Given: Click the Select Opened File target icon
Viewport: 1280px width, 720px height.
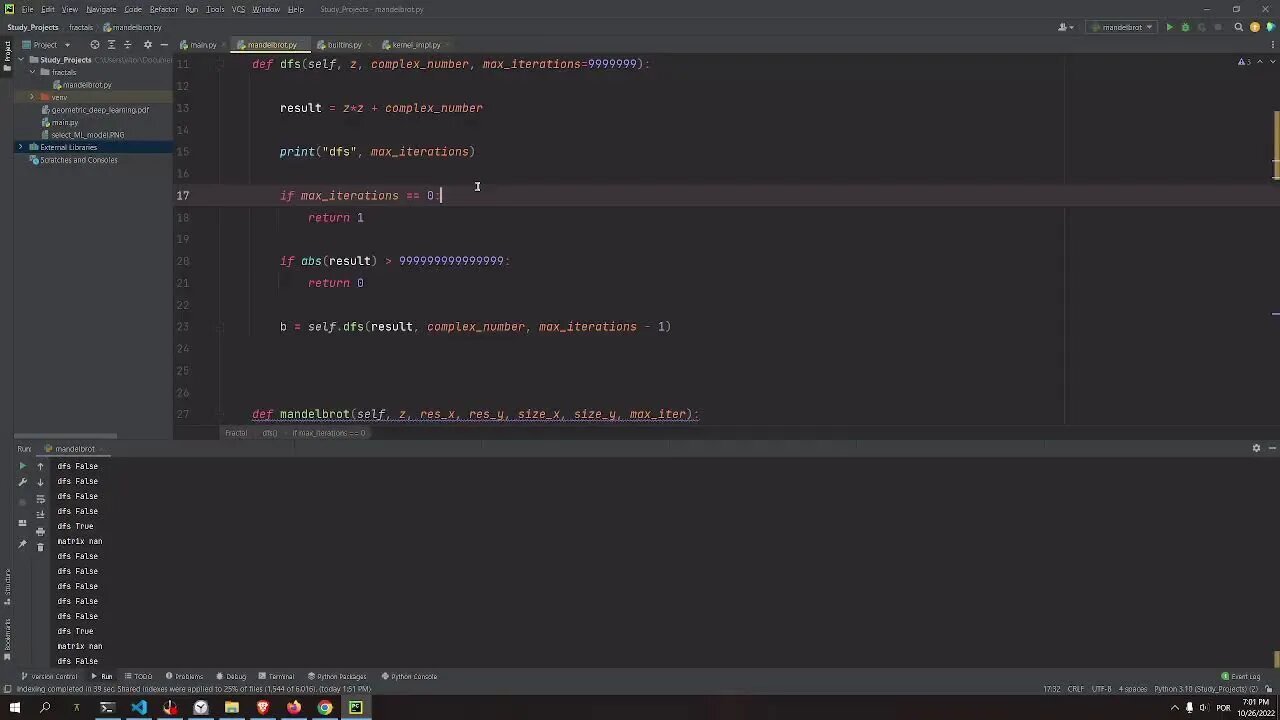Looking at the screenshot, I should pyautogui.click(x=95, y=45).
